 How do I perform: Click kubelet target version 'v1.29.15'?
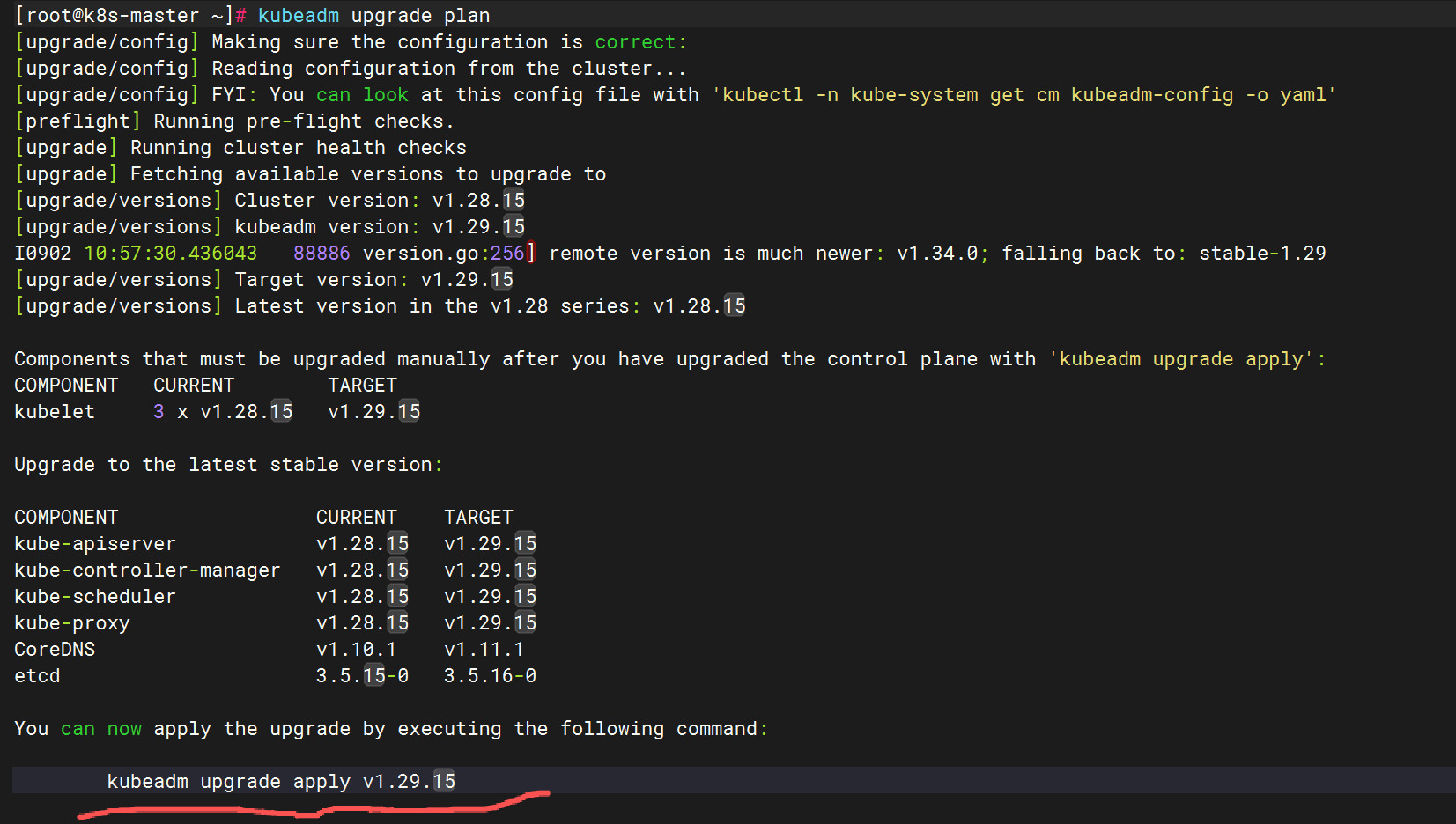pos(374,412)
